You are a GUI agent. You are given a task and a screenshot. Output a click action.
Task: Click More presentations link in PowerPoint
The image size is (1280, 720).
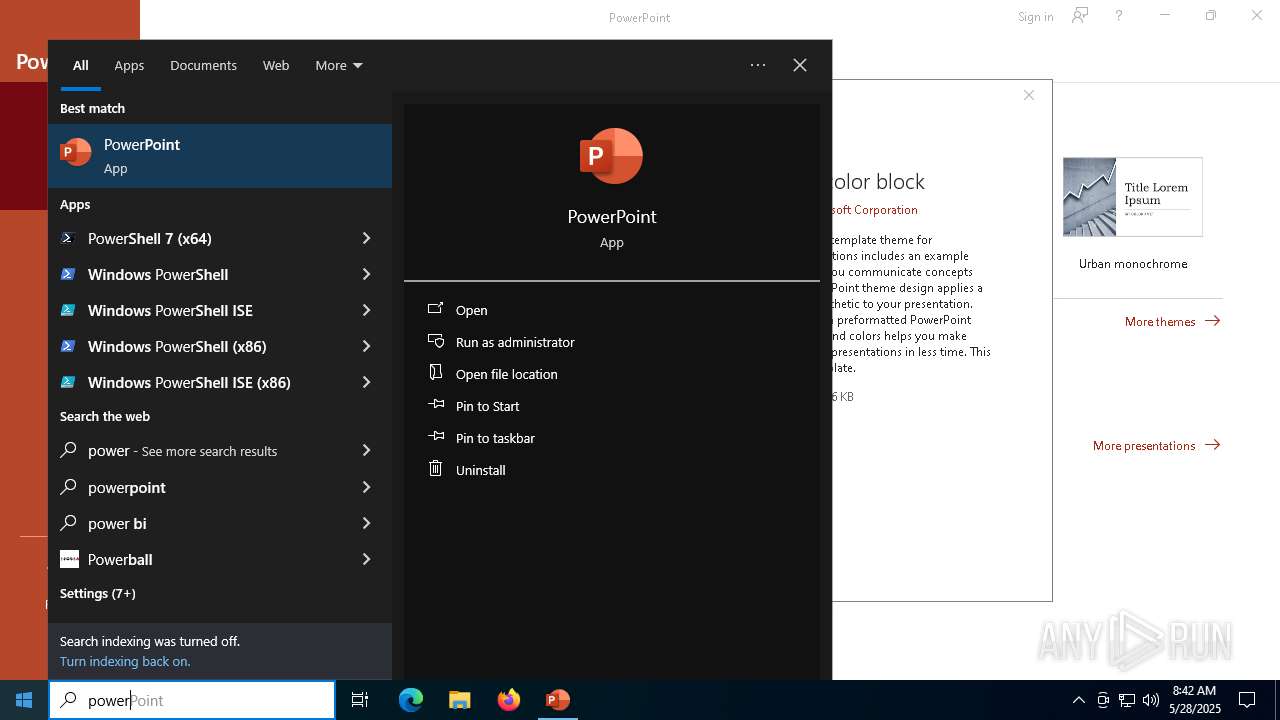point(1157,445)
